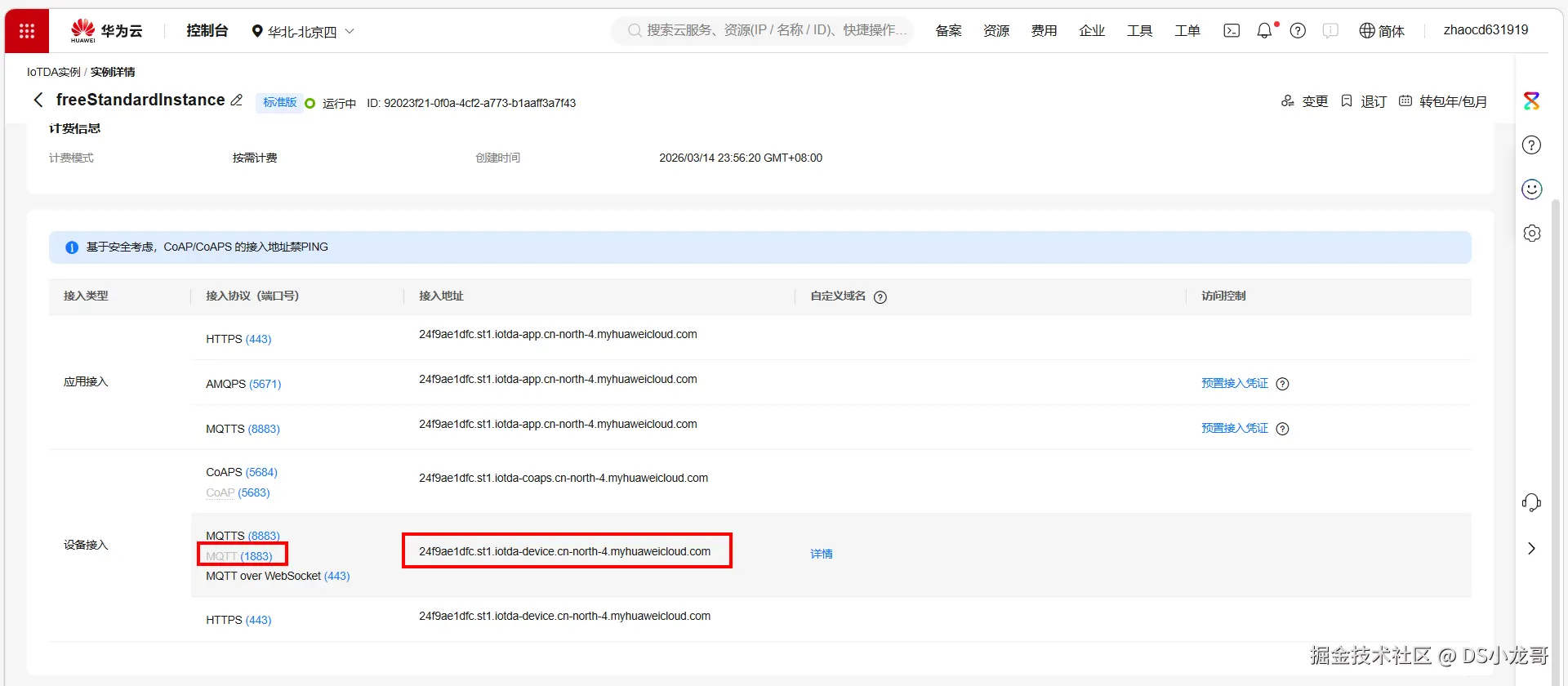This screenshot has height=686, width=1568.
Task: Go back with the left arrow
Action: [x=38, y=100]
